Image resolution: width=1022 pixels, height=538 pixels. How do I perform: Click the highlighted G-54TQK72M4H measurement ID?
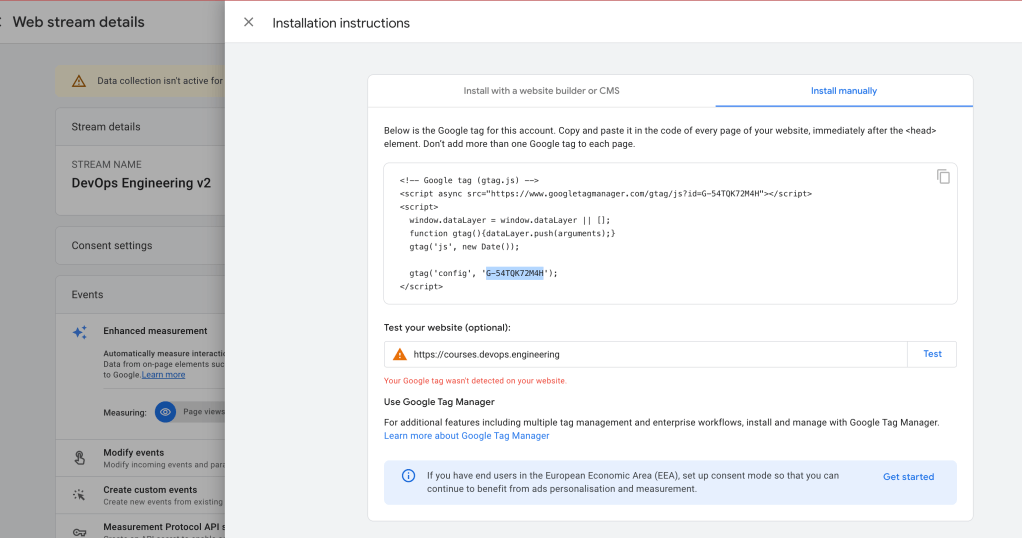pyautogui.click(x=514, y=273)
